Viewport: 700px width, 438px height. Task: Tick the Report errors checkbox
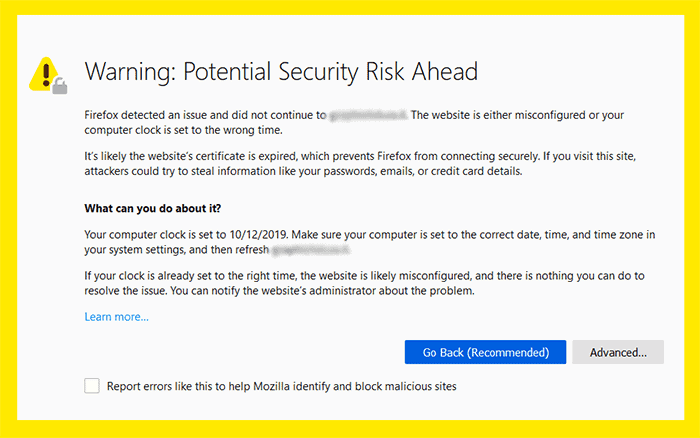click(x=92, y=386)
